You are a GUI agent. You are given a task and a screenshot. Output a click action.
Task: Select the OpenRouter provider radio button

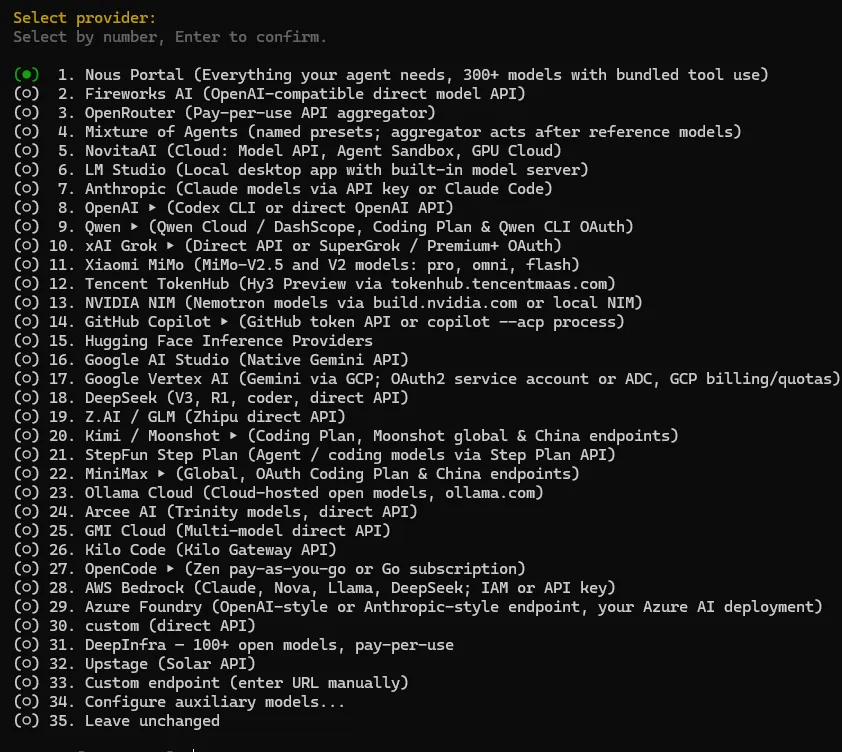tap(26, 113)
